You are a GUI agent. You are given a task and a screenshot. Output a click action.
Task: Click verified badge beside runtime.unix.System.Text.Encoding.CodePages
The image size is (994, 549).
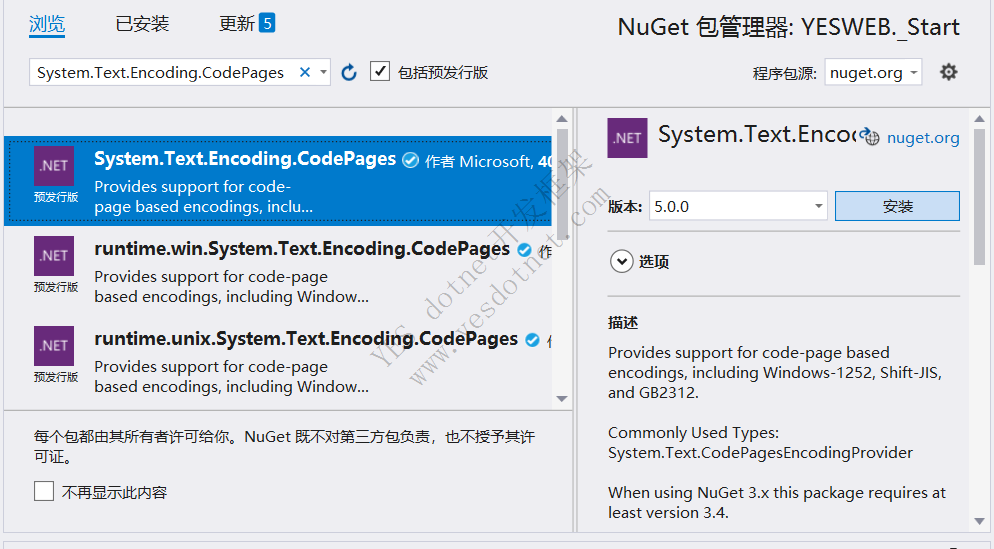click(532, 340)
